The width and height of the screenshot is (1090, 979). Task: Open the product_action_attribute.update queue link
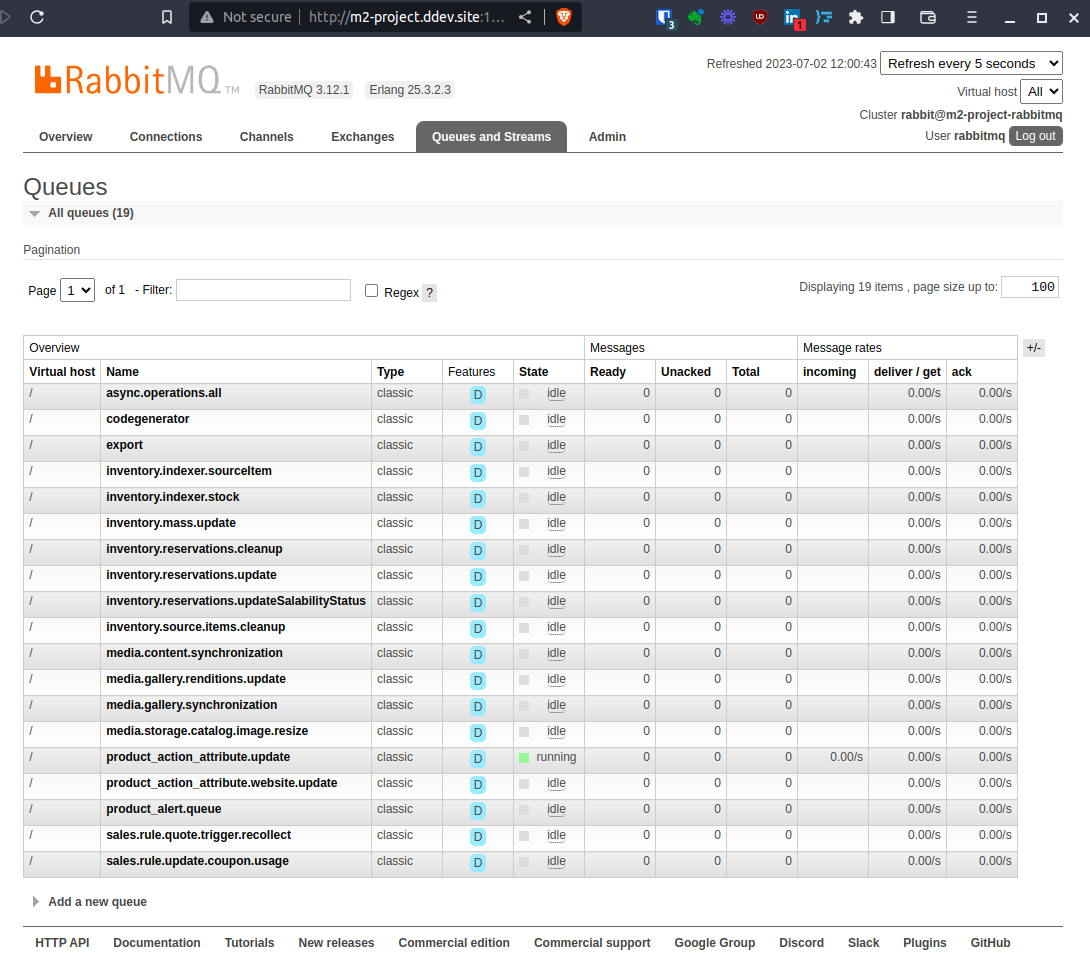198,757
